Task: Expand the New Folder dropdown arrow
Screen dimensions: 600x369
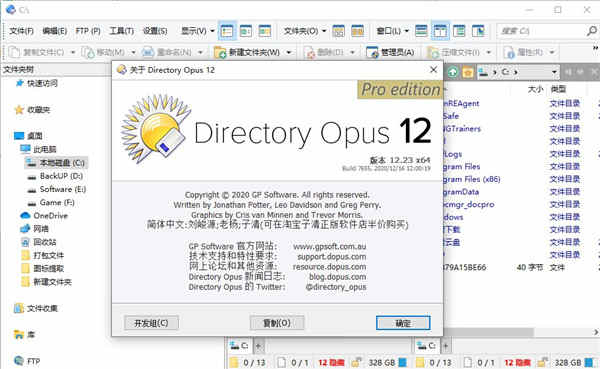Action: [x=289, y=52]
